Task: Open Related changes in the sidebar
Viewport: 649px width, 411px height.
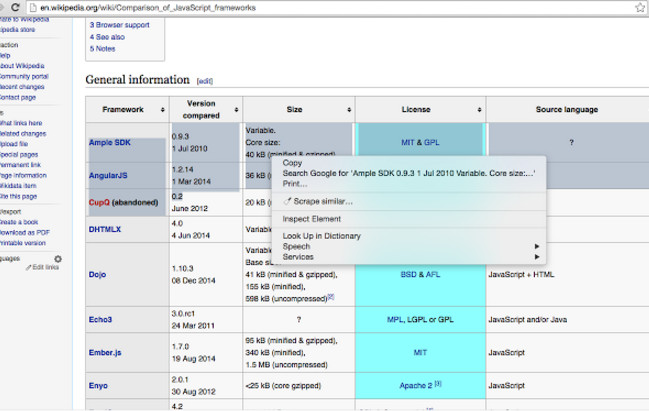Action: pos(23,134)
